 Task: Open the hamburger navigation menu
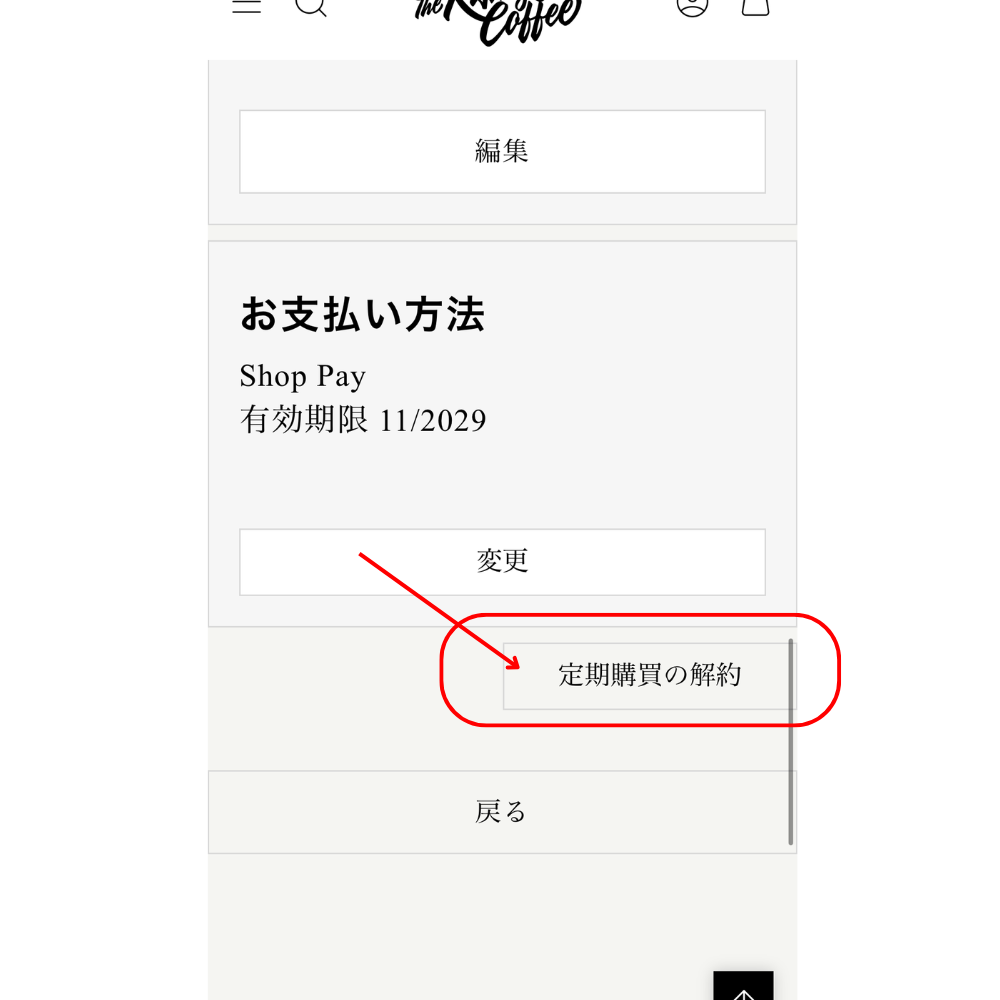pos(246,6)
